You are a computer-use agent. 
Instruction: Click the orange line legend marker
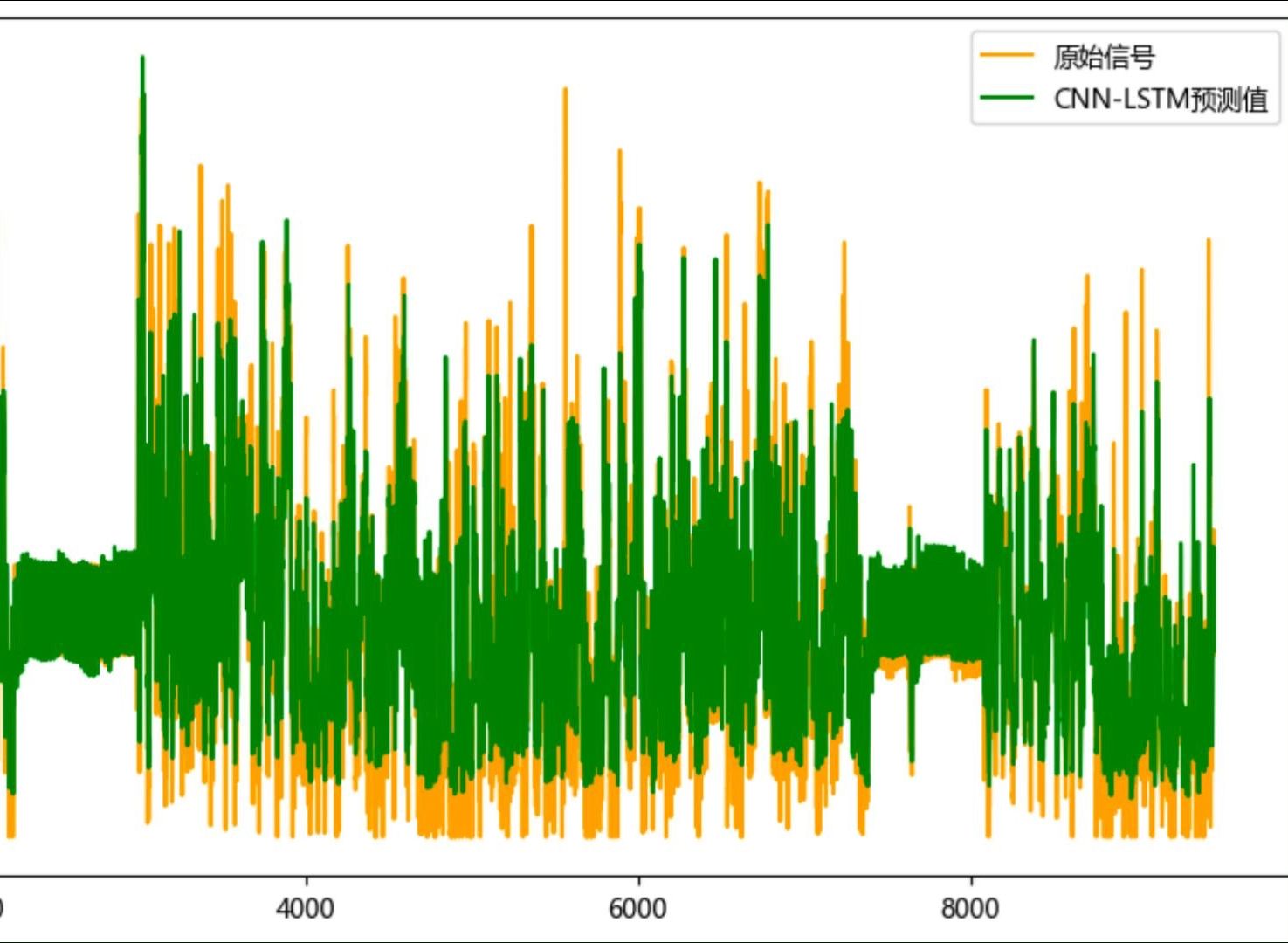click(1007, 55)
